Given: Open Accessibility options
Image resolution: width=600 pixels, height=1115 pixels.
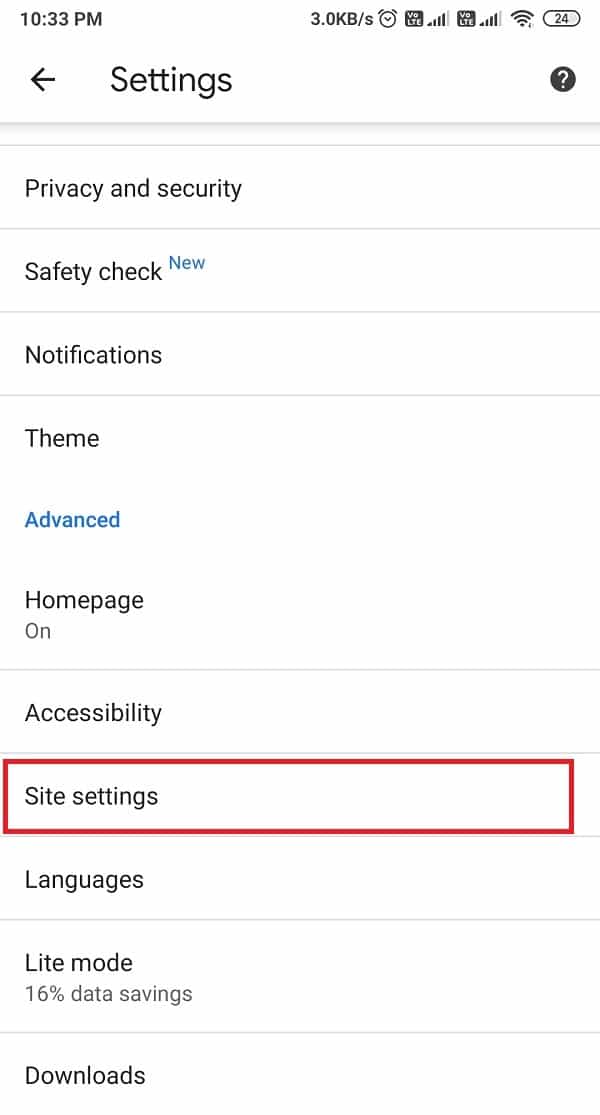Looking at the screenshot, I should [x=93, y=712].
